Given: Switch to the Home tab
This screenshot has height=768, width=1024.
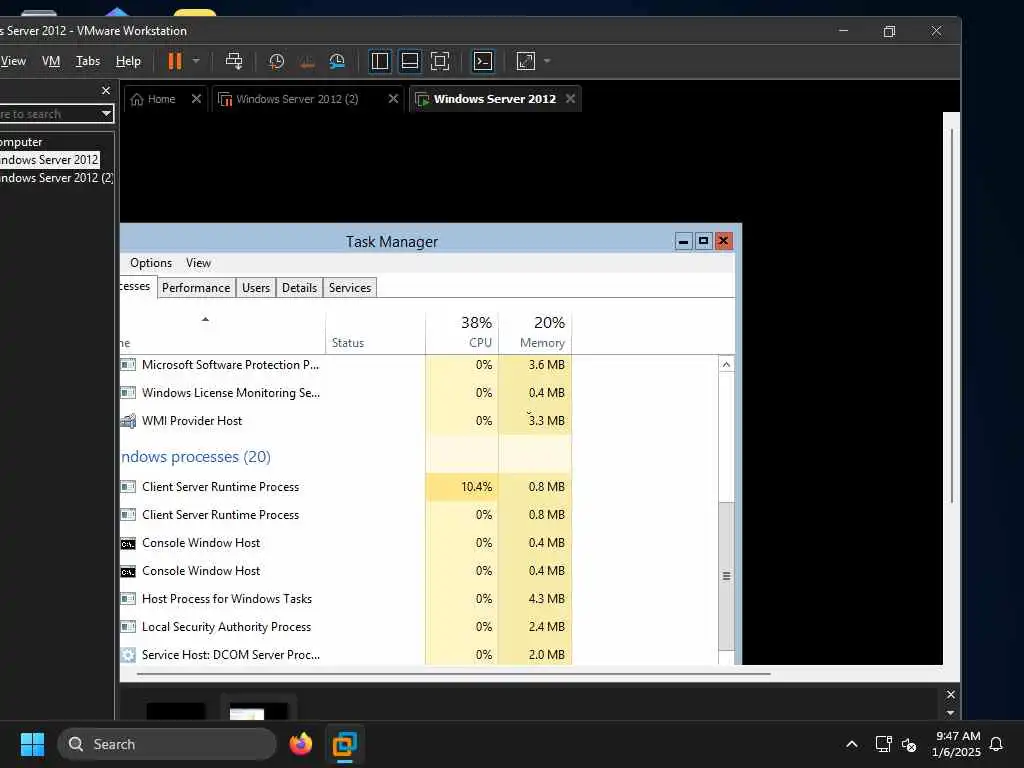Looking at the screenshot, I should (x=153, y=99).
